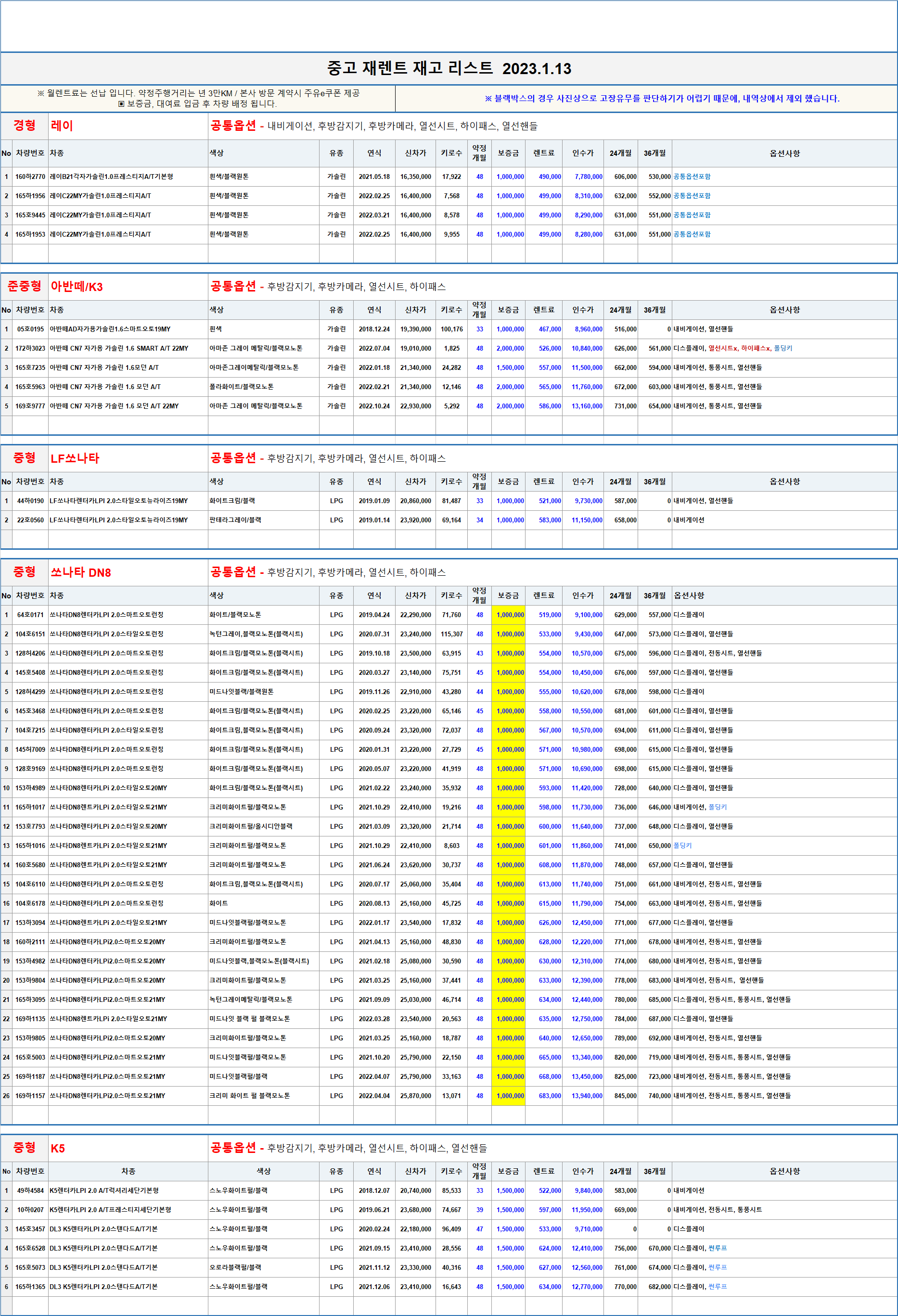Click mileage value 96,409
898x1316 pixels.
(x=451, y=1229)
